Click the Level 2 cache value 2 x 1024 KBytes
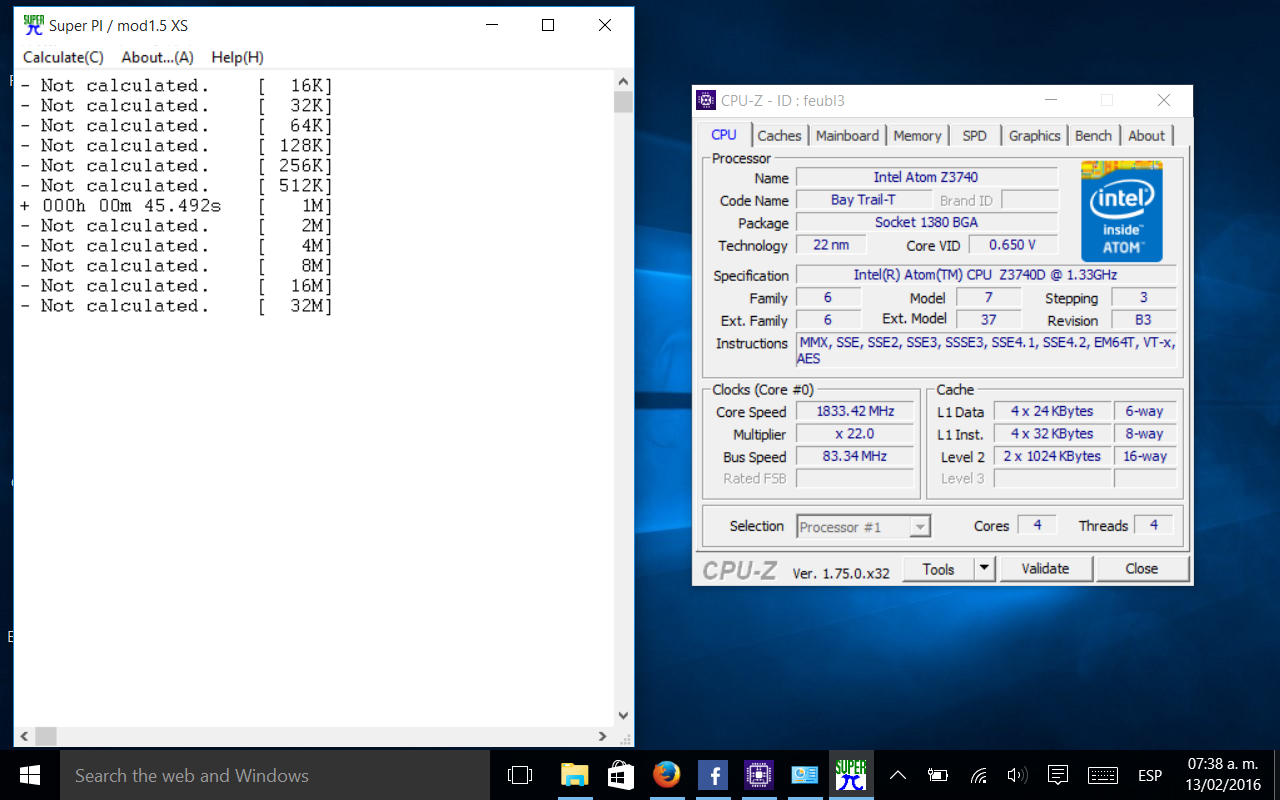Viewport: 1280px width, 800px height. (1052, 456)
